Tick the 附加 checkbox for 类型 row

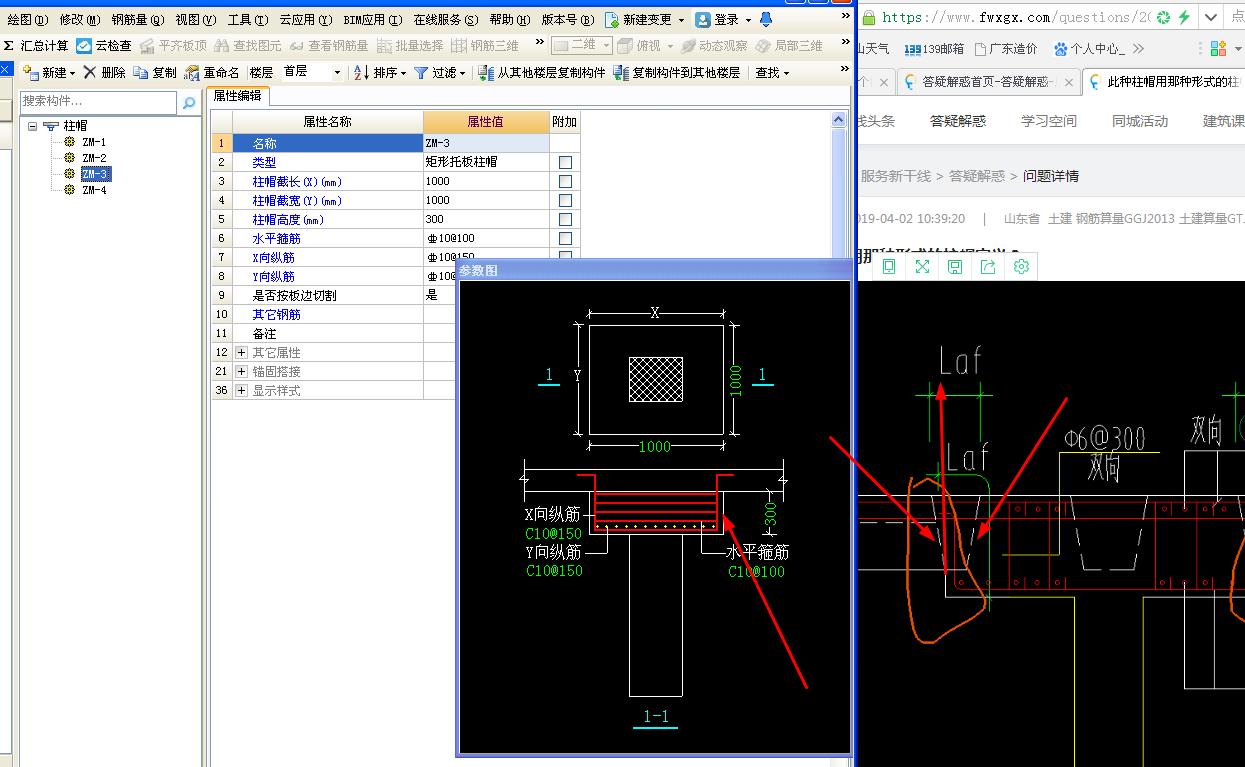pos(565,162)
